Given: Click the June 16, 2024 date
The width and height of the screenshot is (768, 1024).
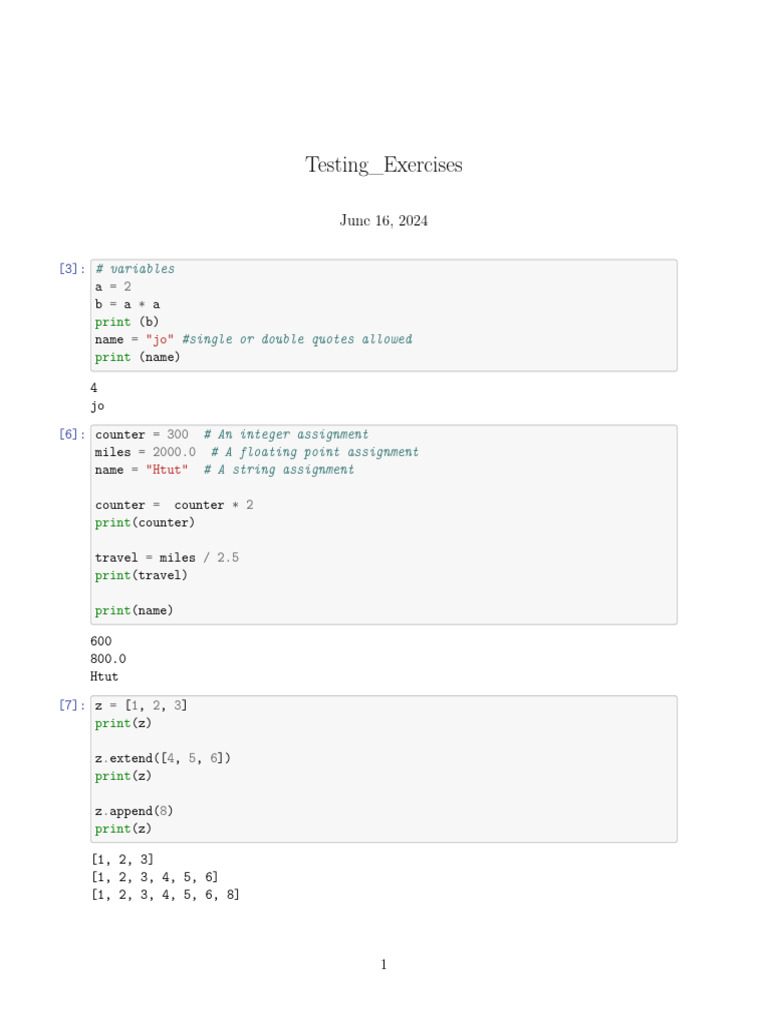Looking at the screenshot, I should point(384,221).
